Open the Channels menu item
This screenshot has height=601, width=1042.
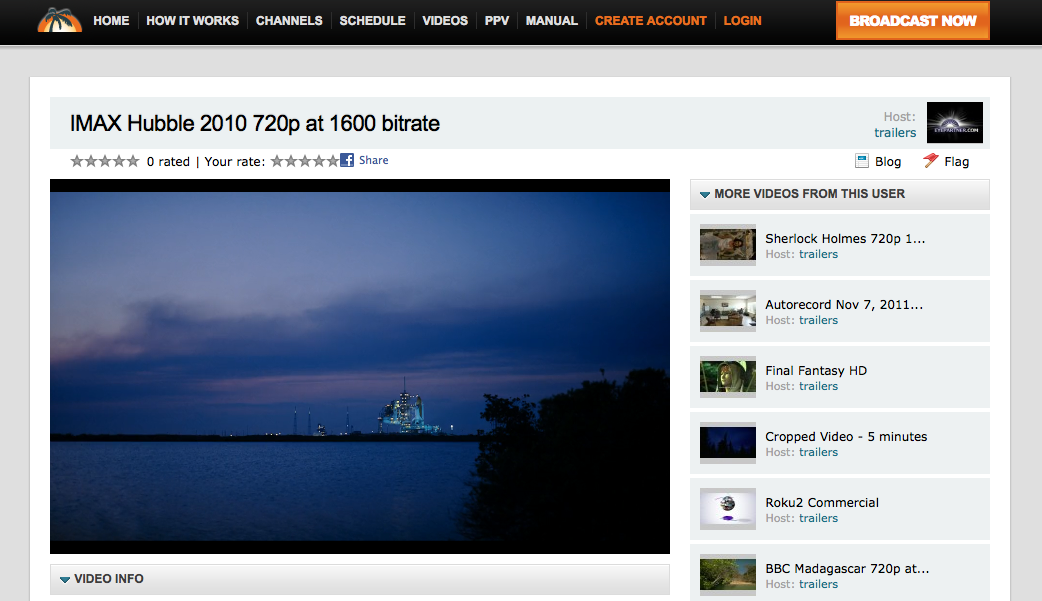(289, 21)
